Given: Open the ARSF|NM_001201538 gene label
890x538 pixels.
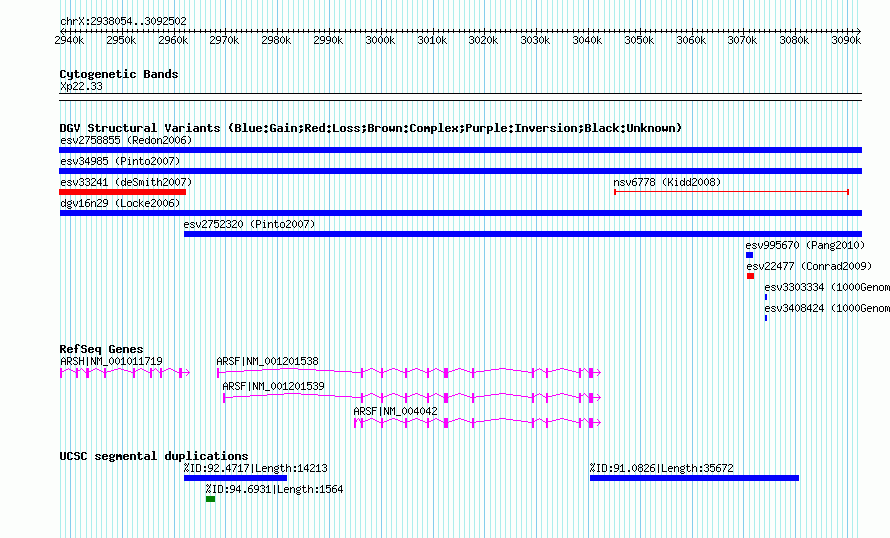Looking at the screenshot, I should (x=267, y=361).
